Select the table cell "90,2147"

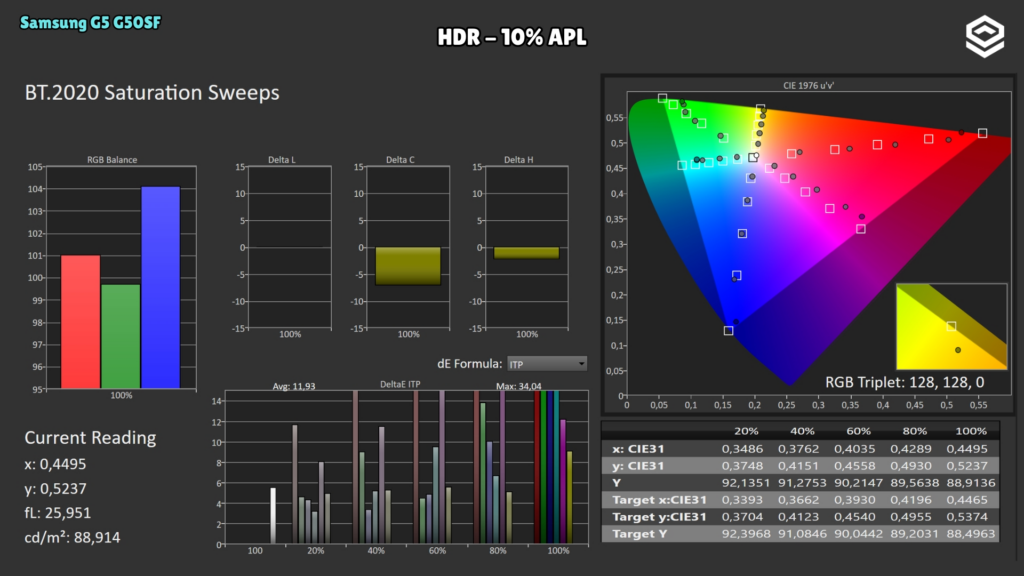[x=858, y=483]
